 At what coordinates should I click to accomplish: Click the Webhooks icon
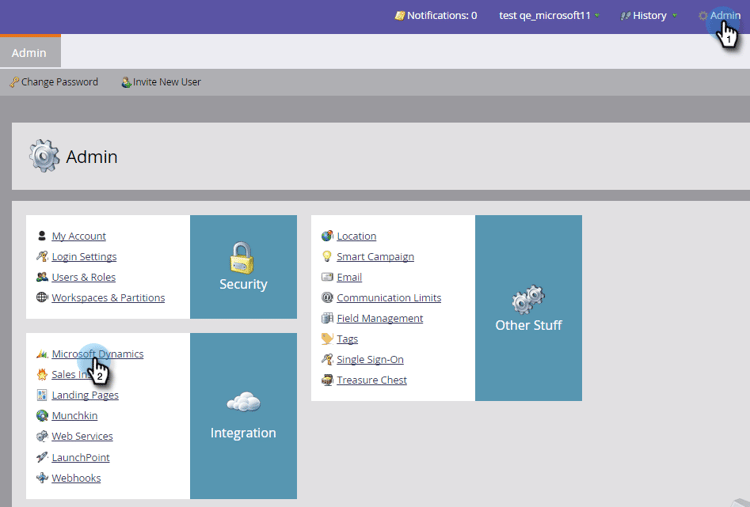tap(42, 478)
